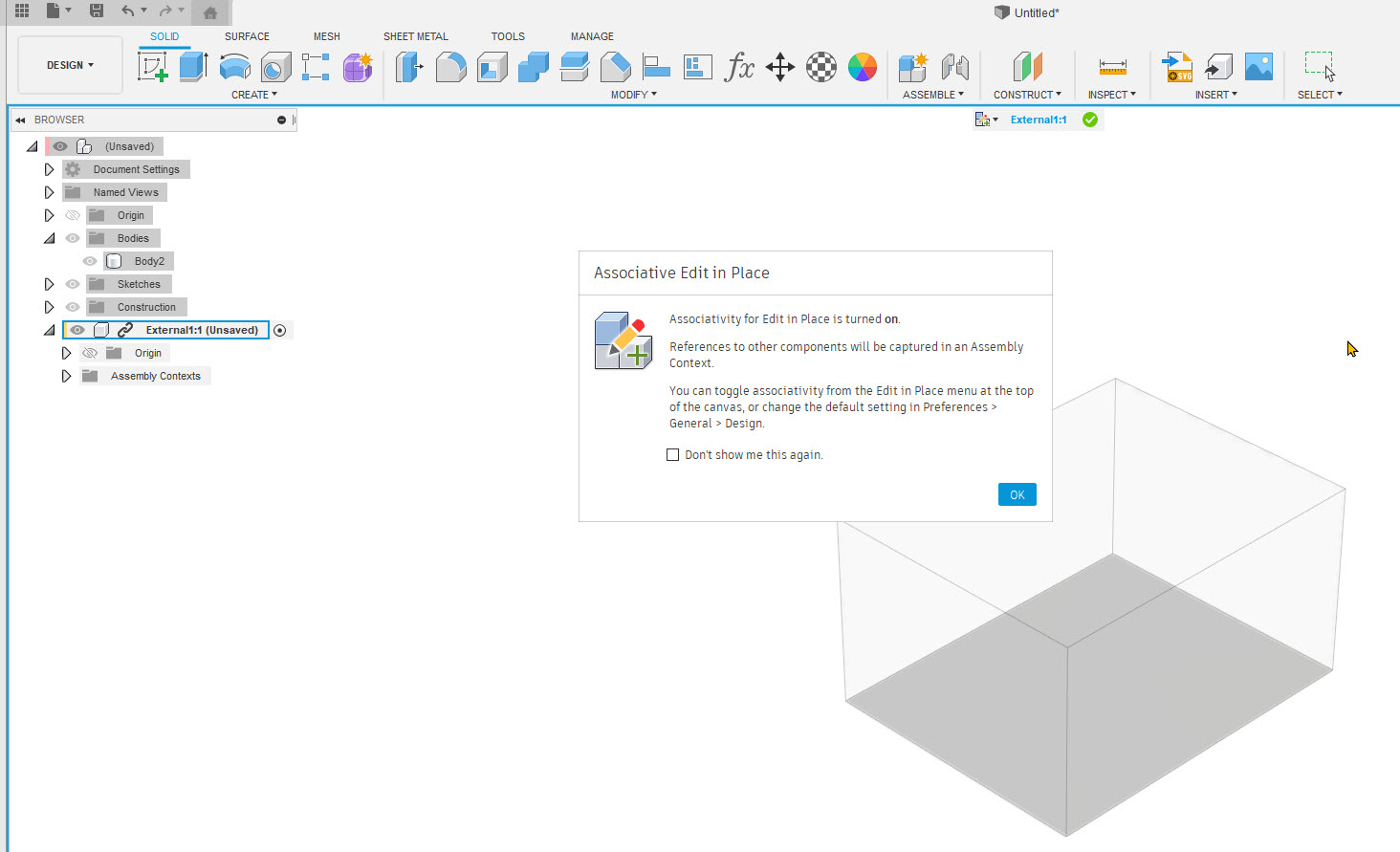
Task: Open Change Parameters with the fx icon
Action: tap(739, 67)
